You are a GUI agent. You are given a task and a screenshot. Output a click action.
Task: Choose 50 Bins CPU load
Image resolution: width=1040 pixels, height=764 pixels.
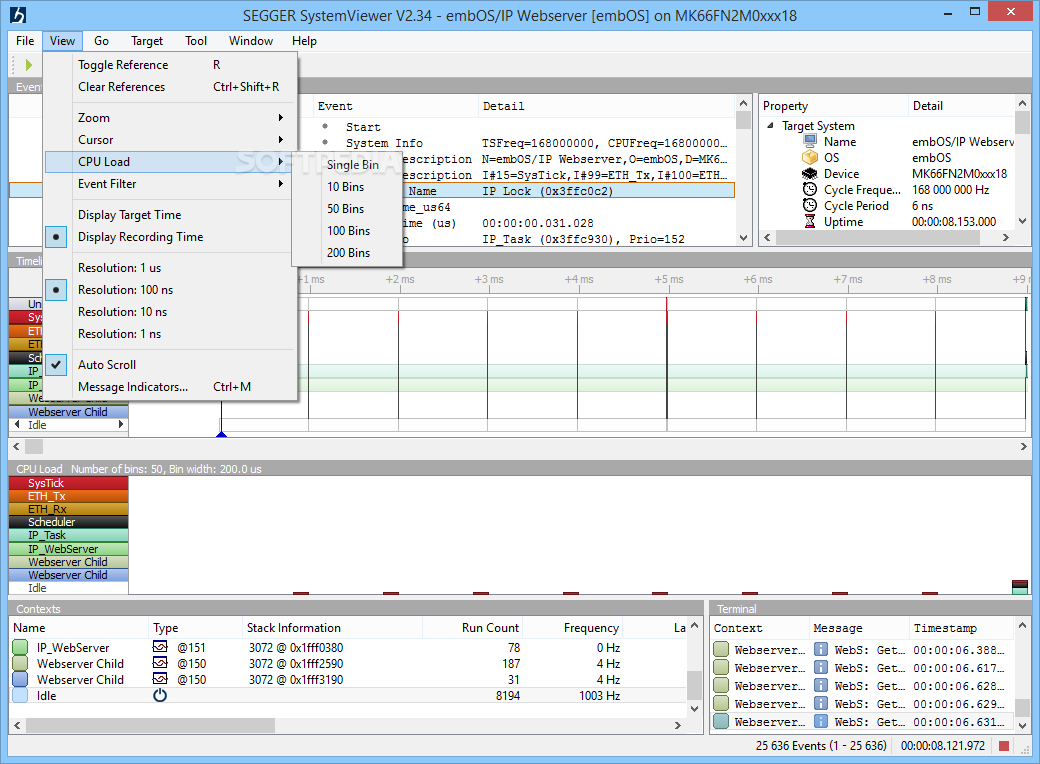point(348,209)
